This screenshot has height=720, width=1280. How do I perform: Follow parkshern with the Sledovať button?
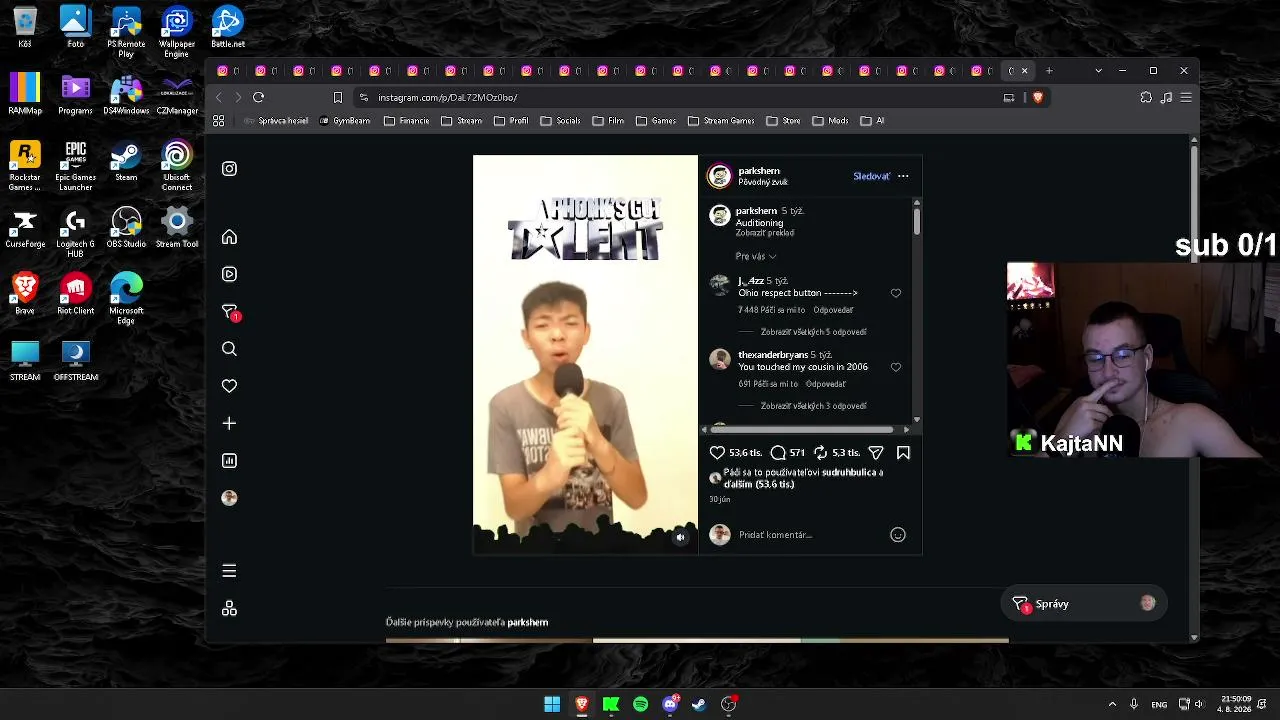(871, 176)
